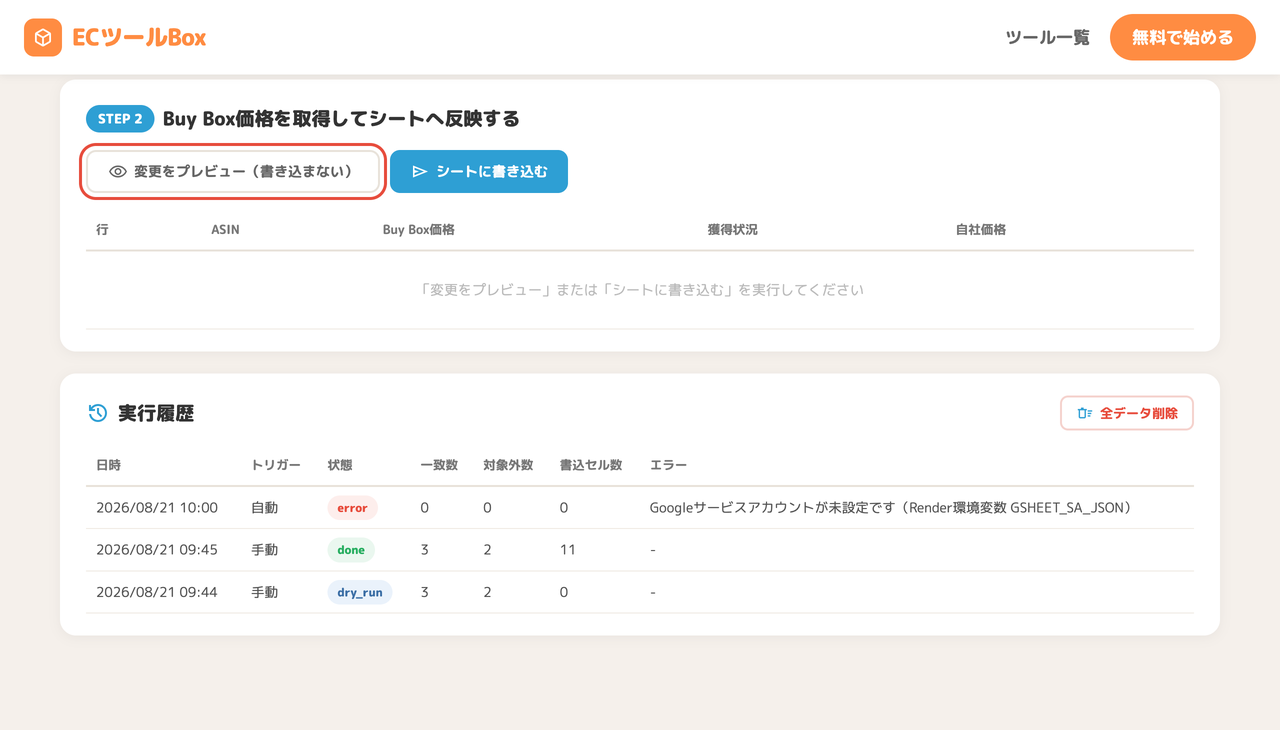Screen dimensions: 1280x730
Task: Click the 実行履歴 section heading
Action: [156, 413]
